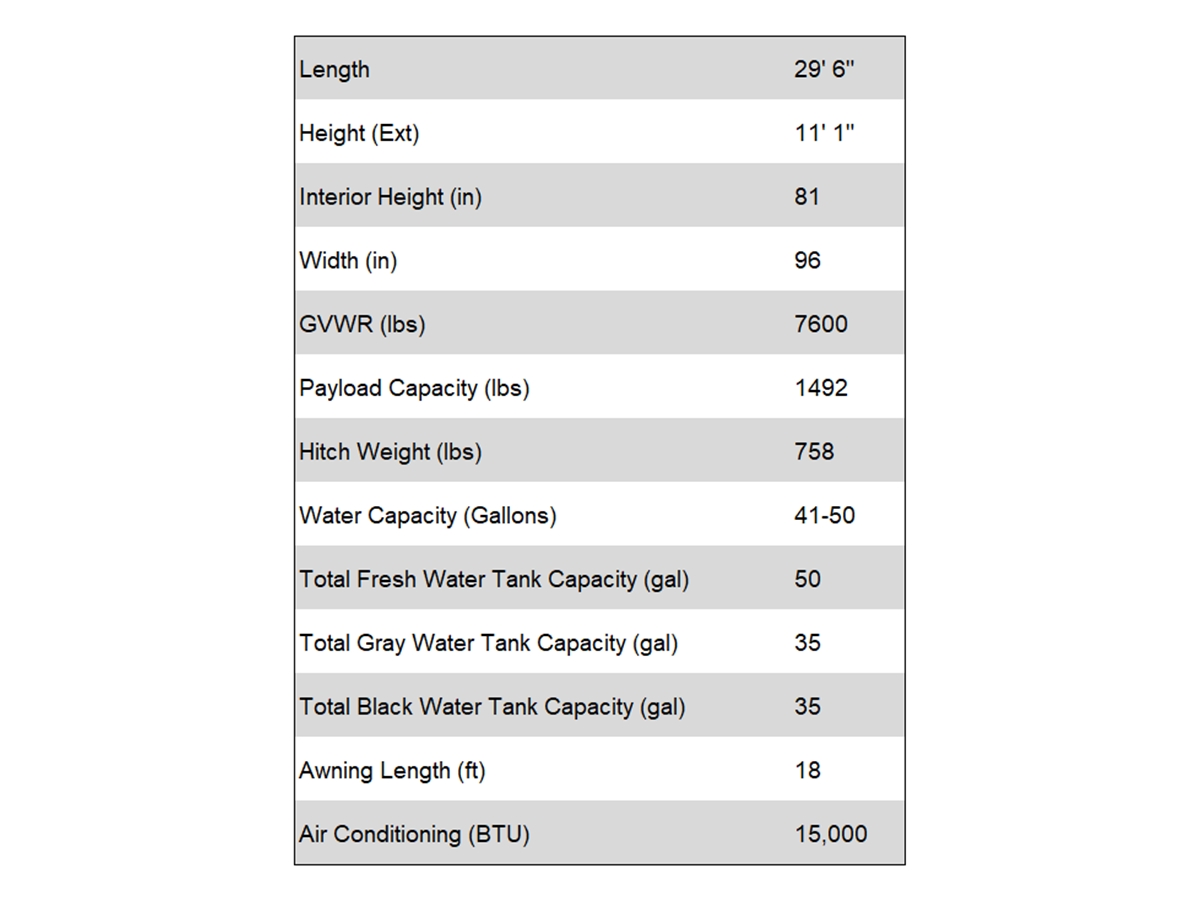
Task: Click the Payload Capacity (lbs) label
Action: (414, 389)
